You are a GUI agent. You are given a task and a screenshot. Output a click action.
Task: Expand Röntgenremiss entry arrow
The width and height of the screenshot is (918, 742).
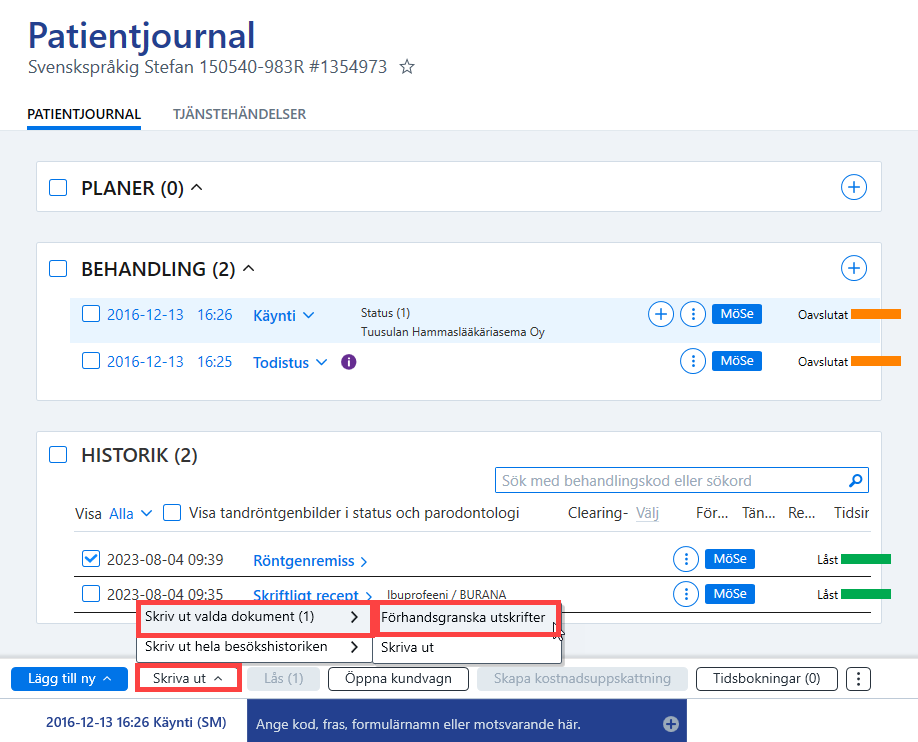pyautogui.click(x=364, y=562)
